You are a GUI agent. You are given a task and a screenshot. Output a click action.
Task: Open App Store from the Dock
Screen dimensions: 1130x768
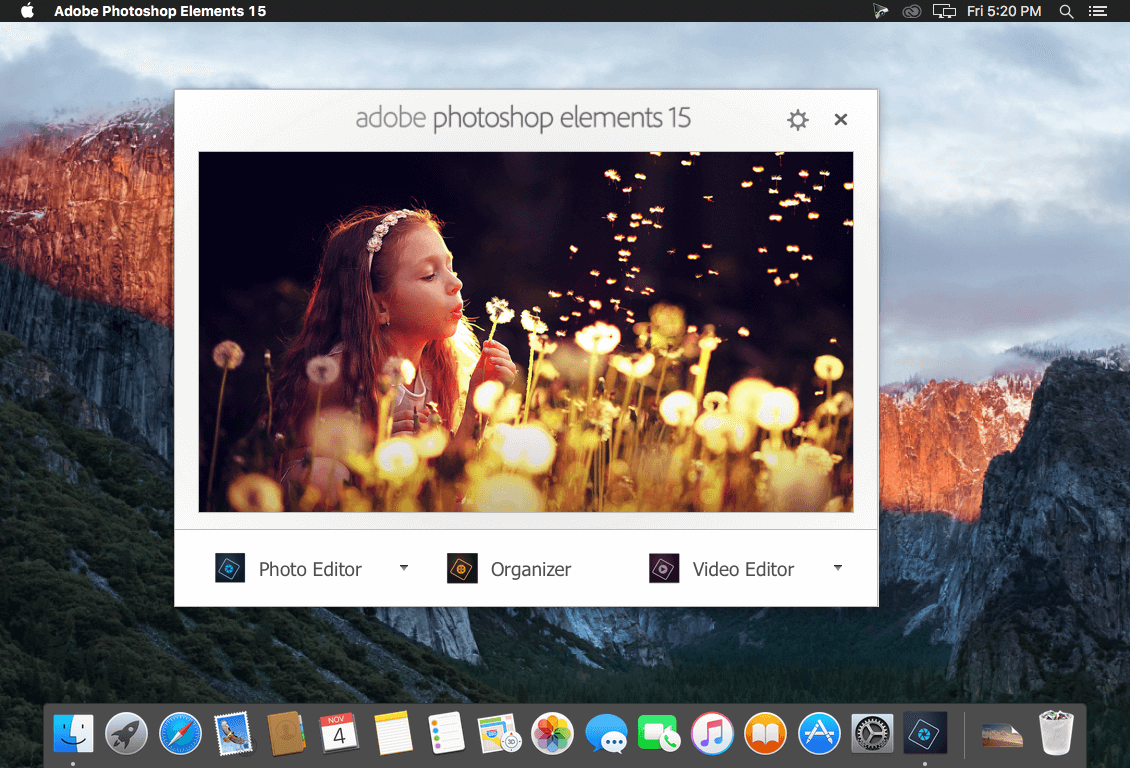819,733
